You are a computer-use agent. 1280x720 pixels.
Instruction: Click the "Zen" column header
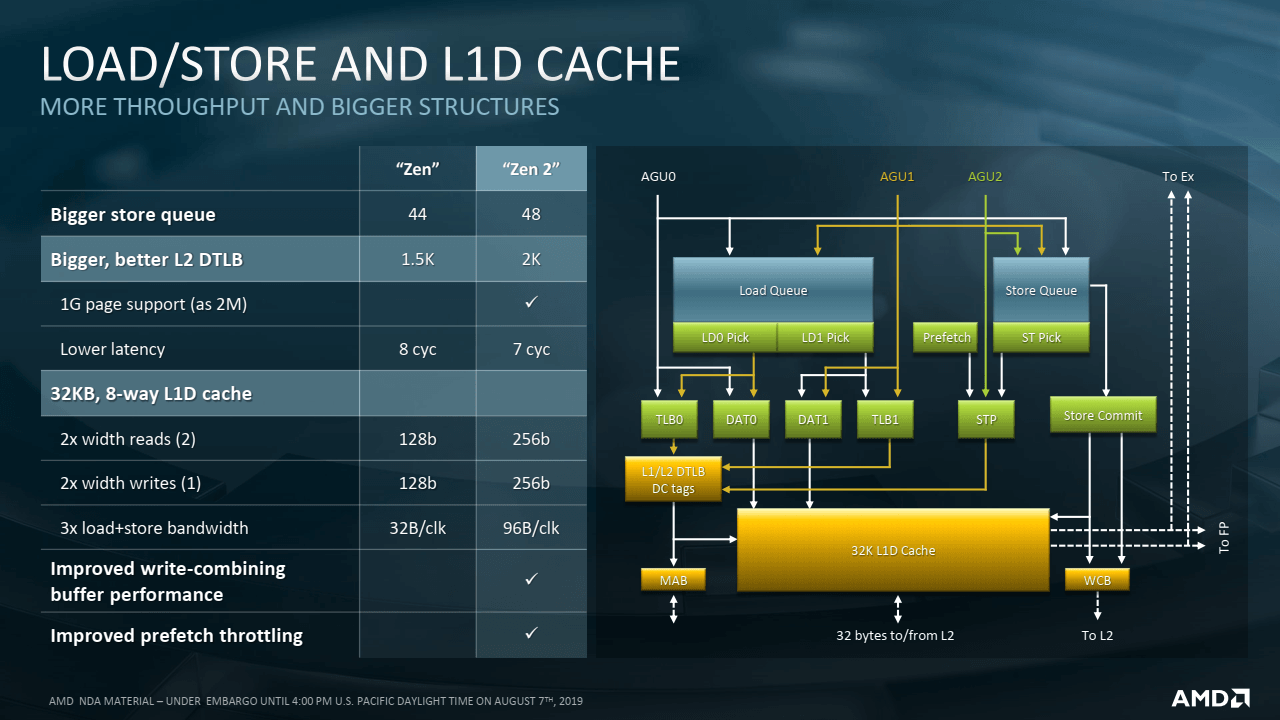(417, 168)
